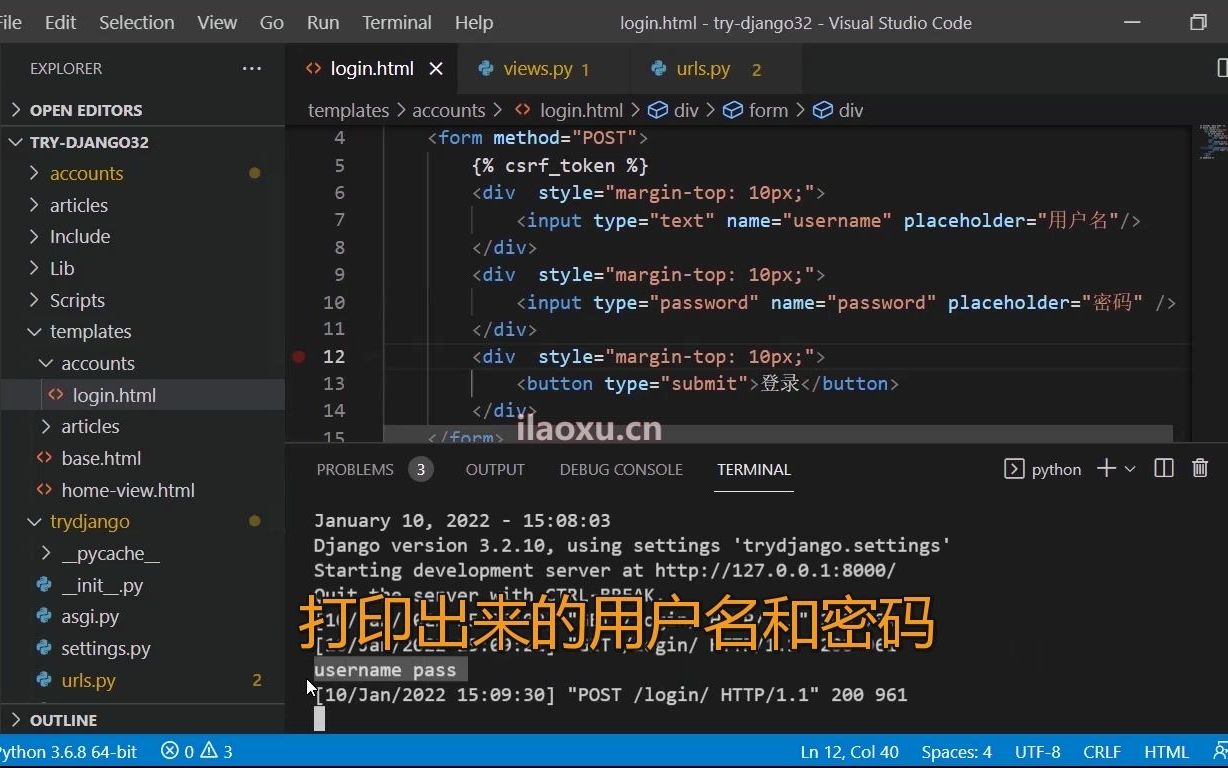
Task: Switch to the DEBUG CONSOLE tab
Action: (x=620, y=469)
